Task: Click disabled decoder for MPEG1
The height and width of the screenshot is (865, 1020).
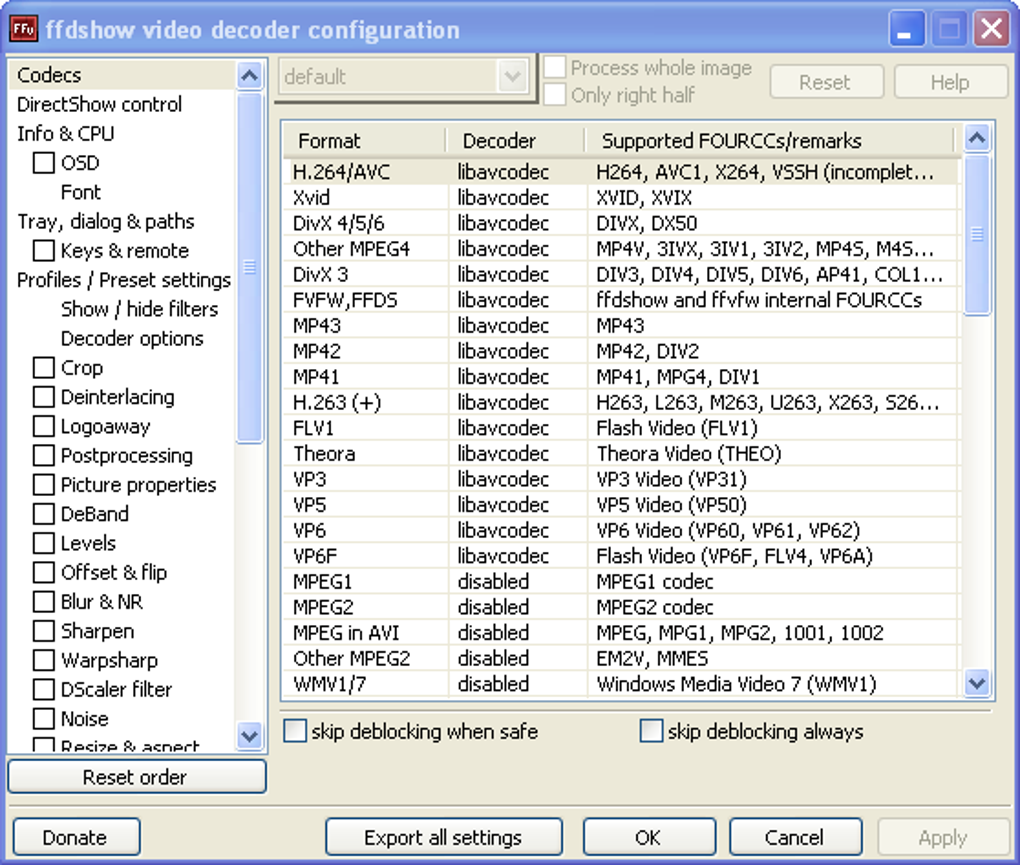Action: pyautogui.click(x=493, y=581)
